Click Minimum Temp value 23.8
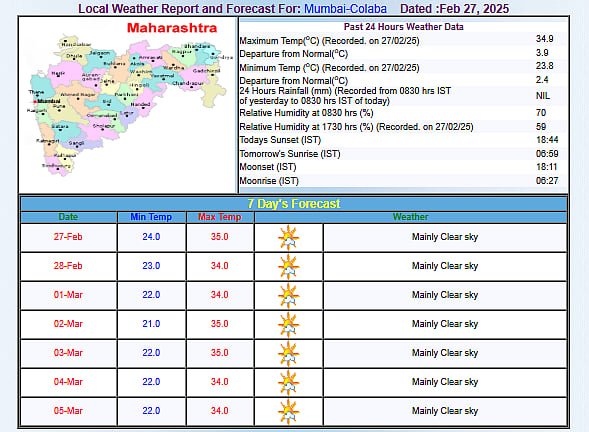Viewport: 589px width, 432px height. coord(544,66)
